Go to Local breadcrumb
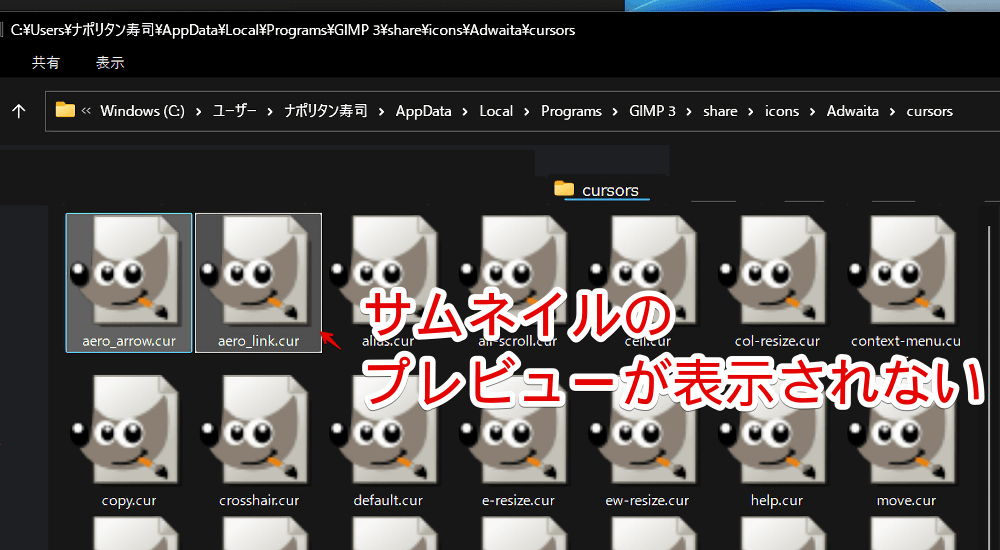Image resolution: width=1000 pixels, height=550 pixels. click(x=496, y=111)
